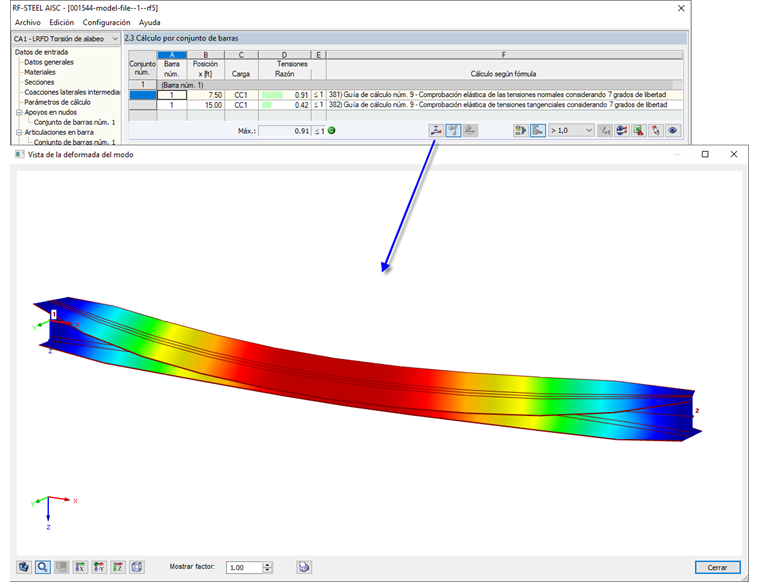The height and width of the screenshot is (582, 760).
Task: Toggle the highlighted cross-section stress view icon
Action: click(453, 130)
